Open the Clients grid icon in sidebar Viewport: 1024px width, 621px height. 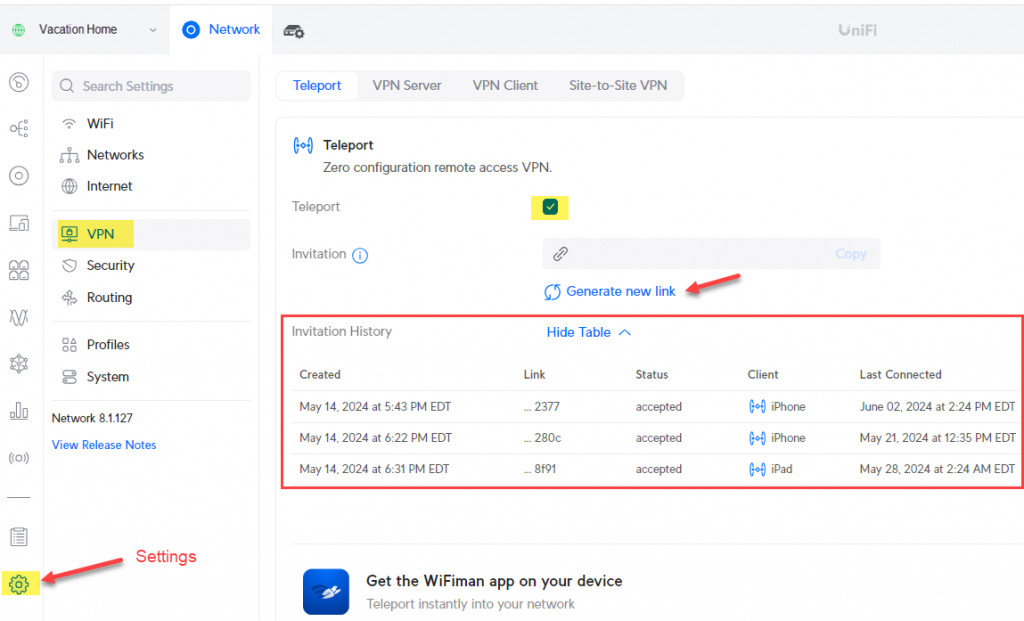(19, 269)
